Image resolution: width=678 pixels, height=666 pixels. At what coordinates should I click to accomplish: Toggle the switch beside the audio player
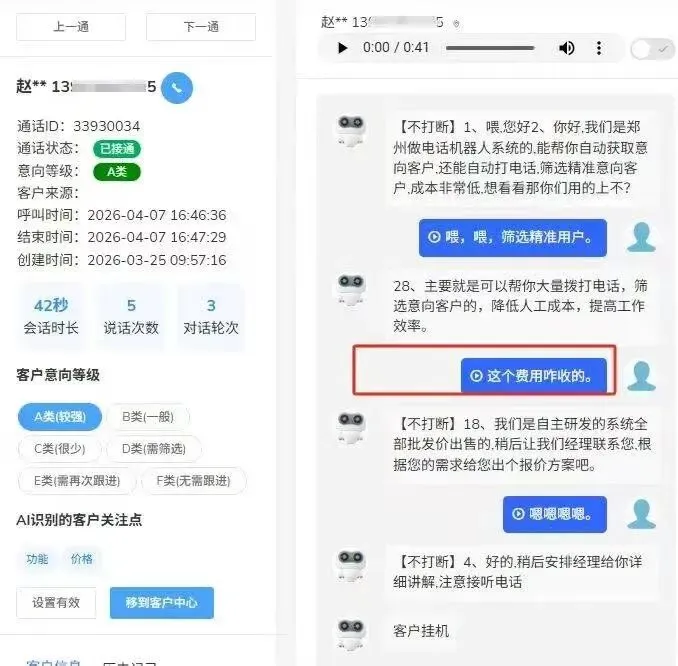coord(652,50)
